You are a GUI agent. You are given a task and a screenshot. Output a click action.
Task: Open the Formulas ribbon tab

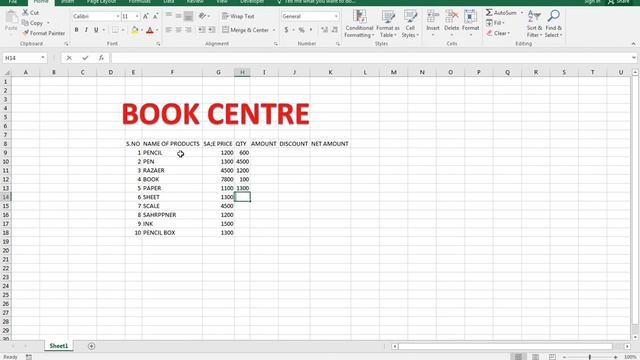tap(140, 2)
